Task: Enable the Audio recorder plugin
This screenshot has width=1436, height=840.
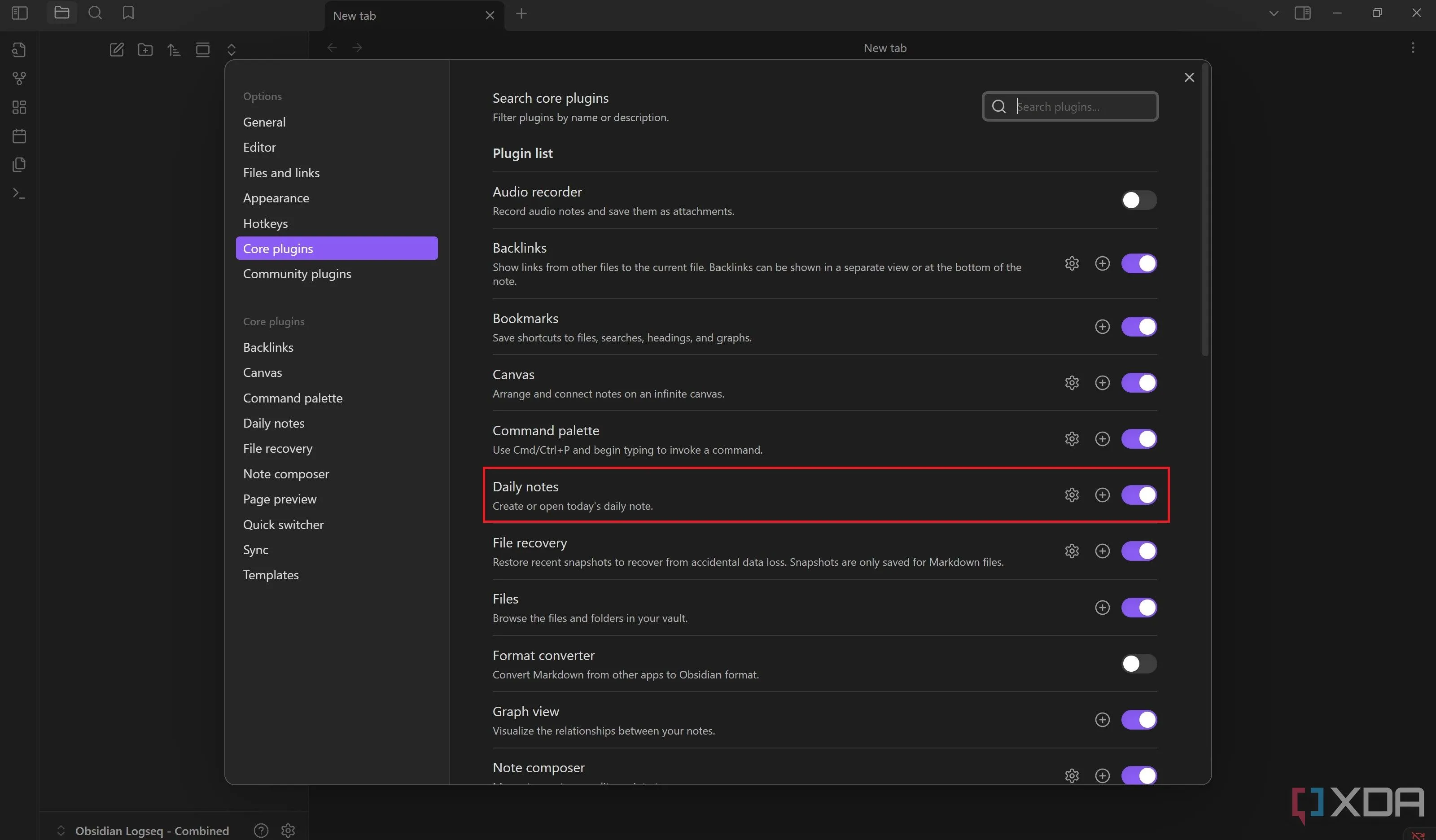Action: 1139,200
